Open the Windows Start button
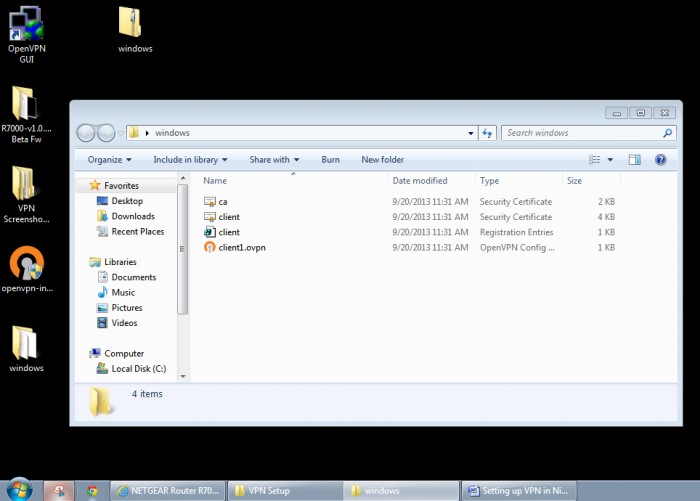 click(19, 490)
